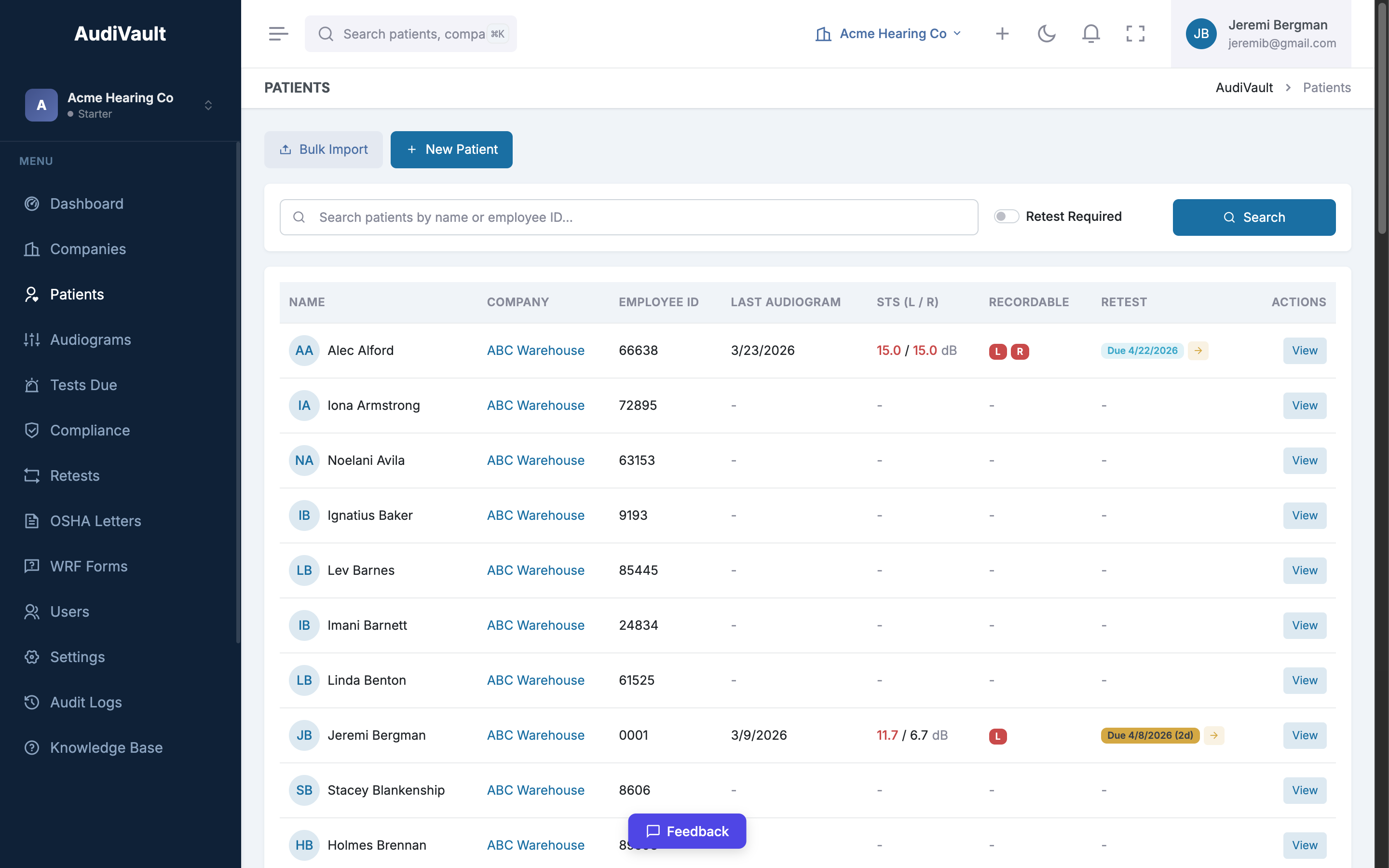The width and height of the screenshot is (1389, 868).
Task: Go to the Knowledge Base menu entry
Action: [106, 747]
